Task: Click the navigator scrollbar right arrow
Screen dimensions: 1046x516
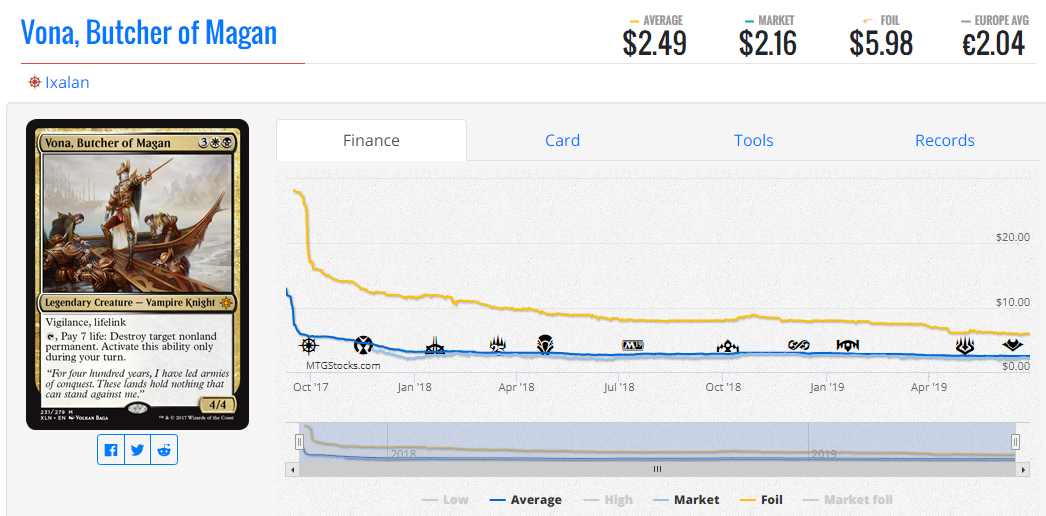Action: [x=1024, y=469]
